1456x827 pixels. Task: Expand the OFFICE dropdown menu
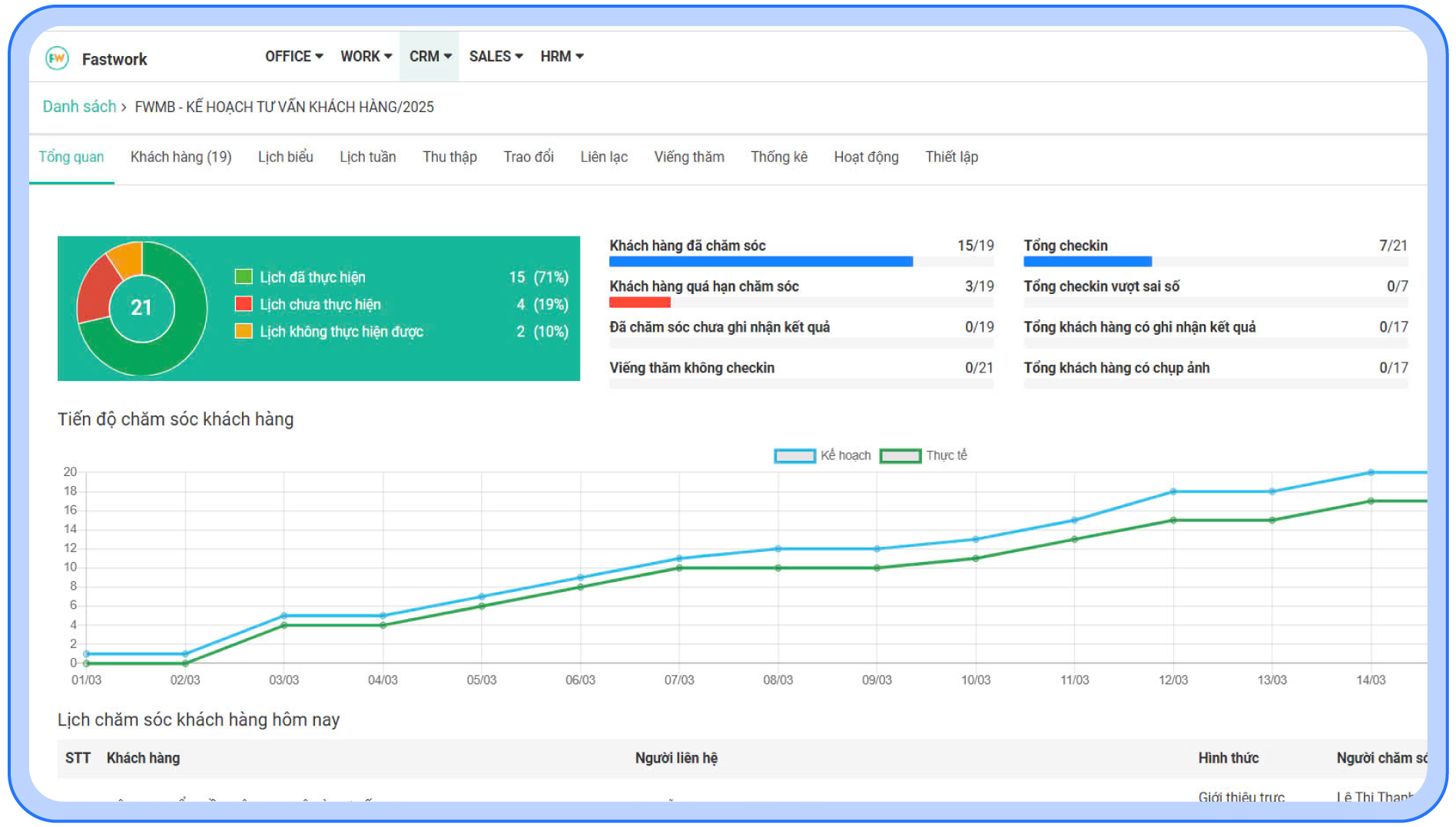294,57
